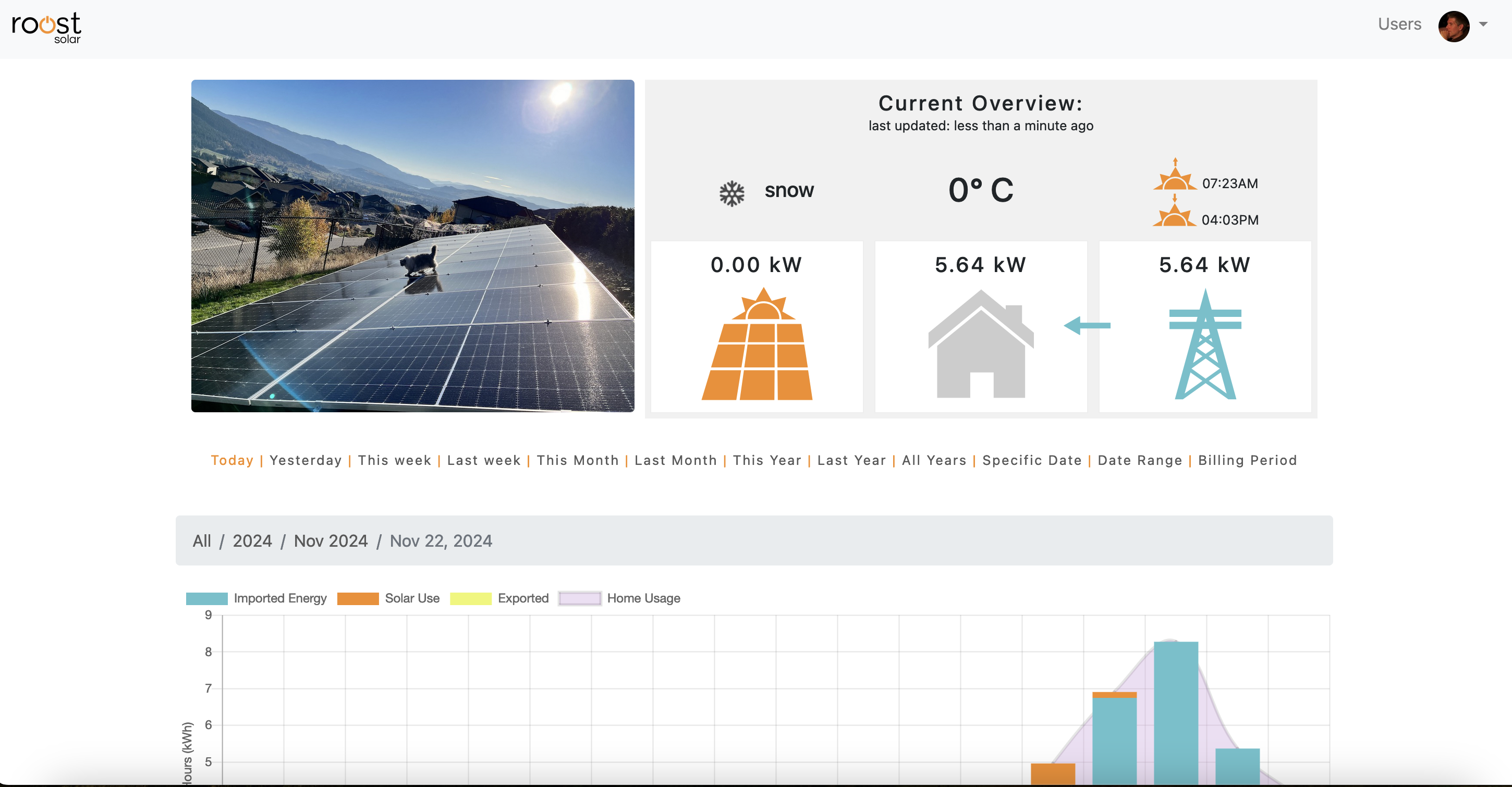Viewport: 1512px width, 787px height.
Task: Click the Roost Solar logo
Action: pos(46,28)
